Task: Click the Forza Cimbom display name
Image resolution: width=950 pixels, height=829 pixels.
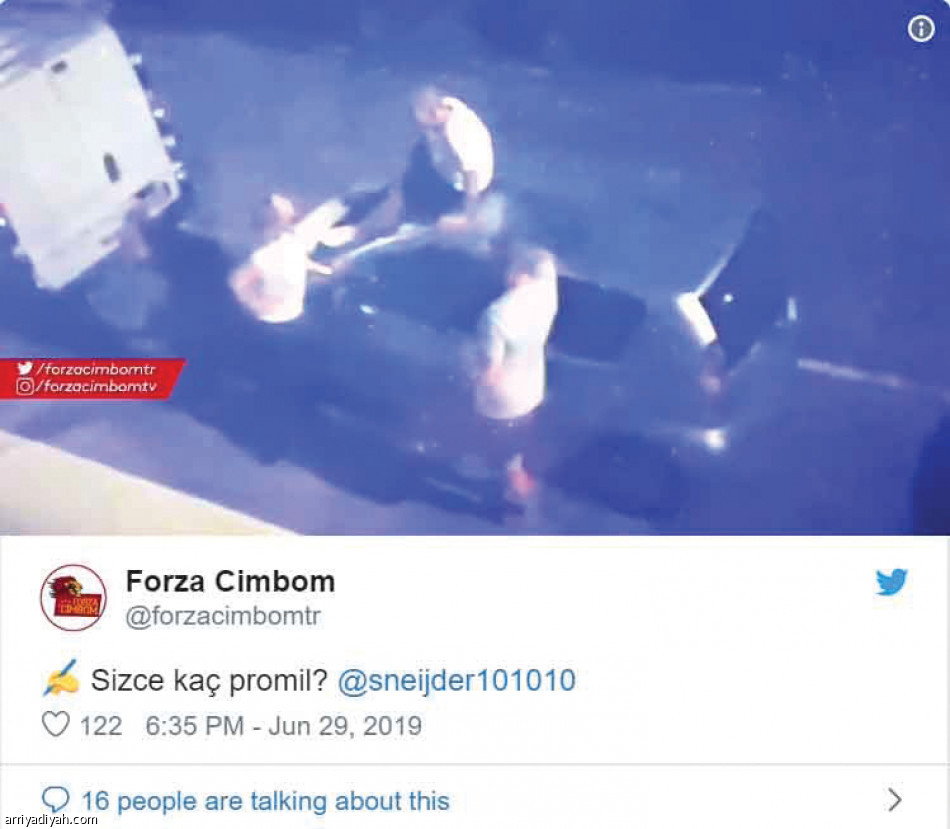Action: (230, 581)
